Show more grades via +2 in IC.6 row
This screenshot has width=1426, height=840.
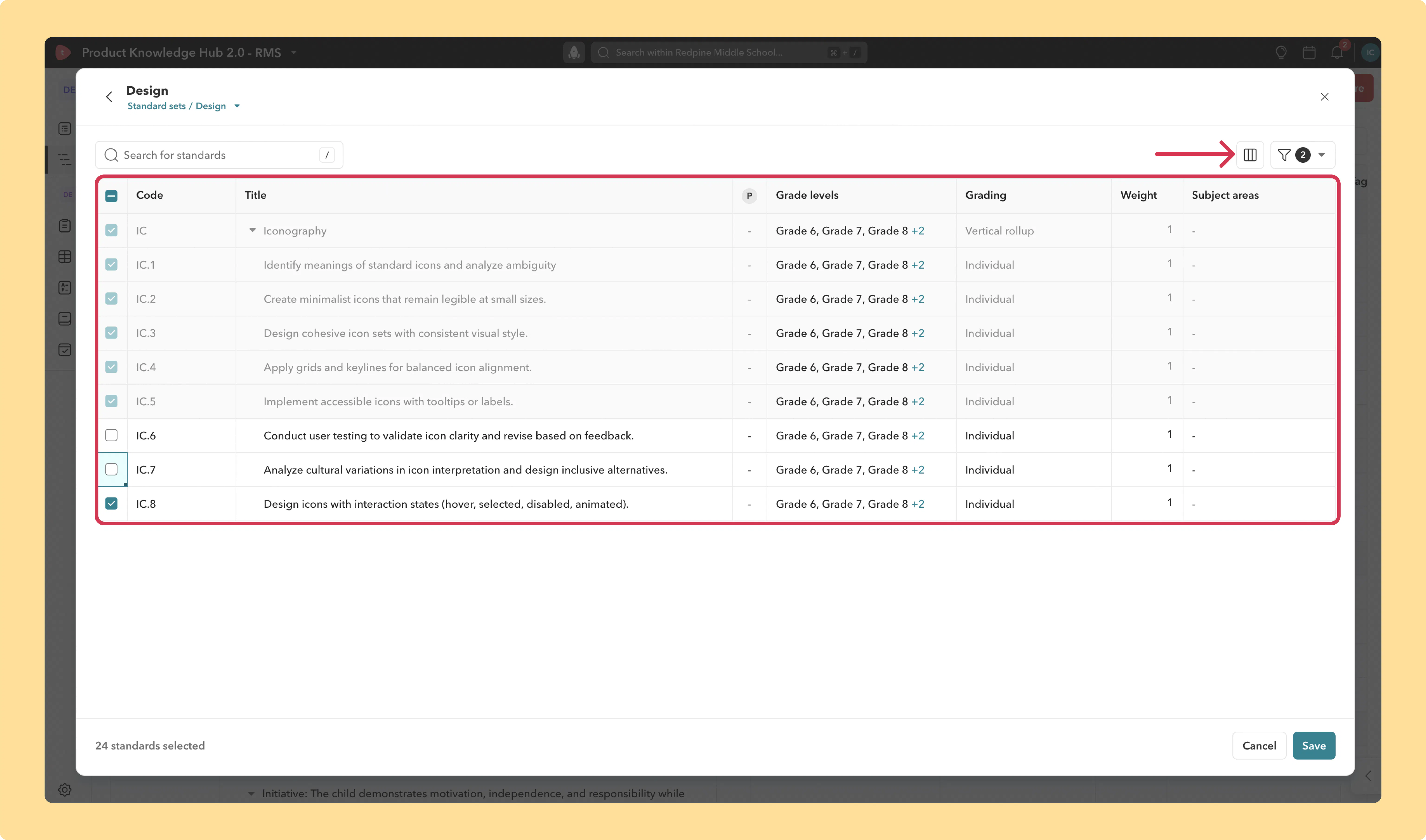918,436
